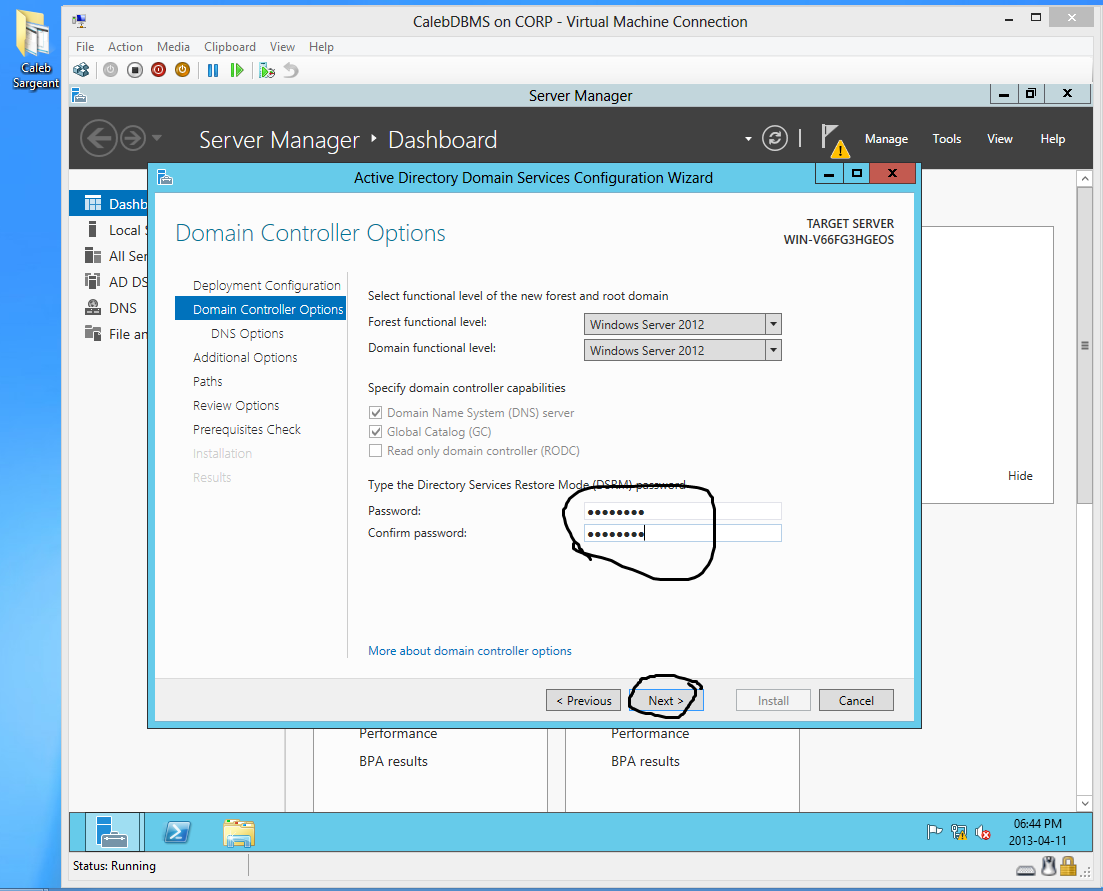Click the Cancel button

coord(856,700)
